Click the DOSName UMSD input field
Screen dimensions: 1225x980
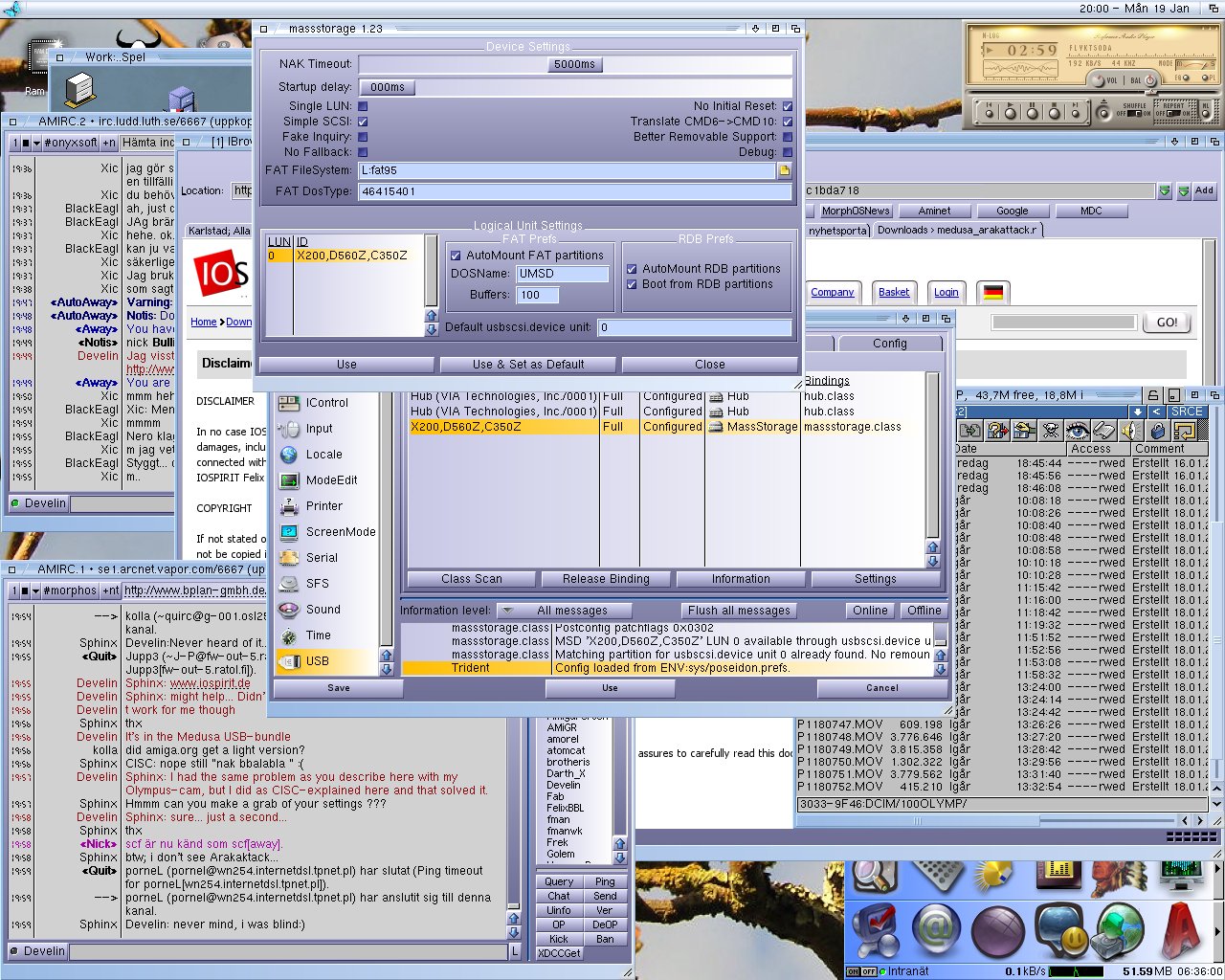[x=563, y=274]
